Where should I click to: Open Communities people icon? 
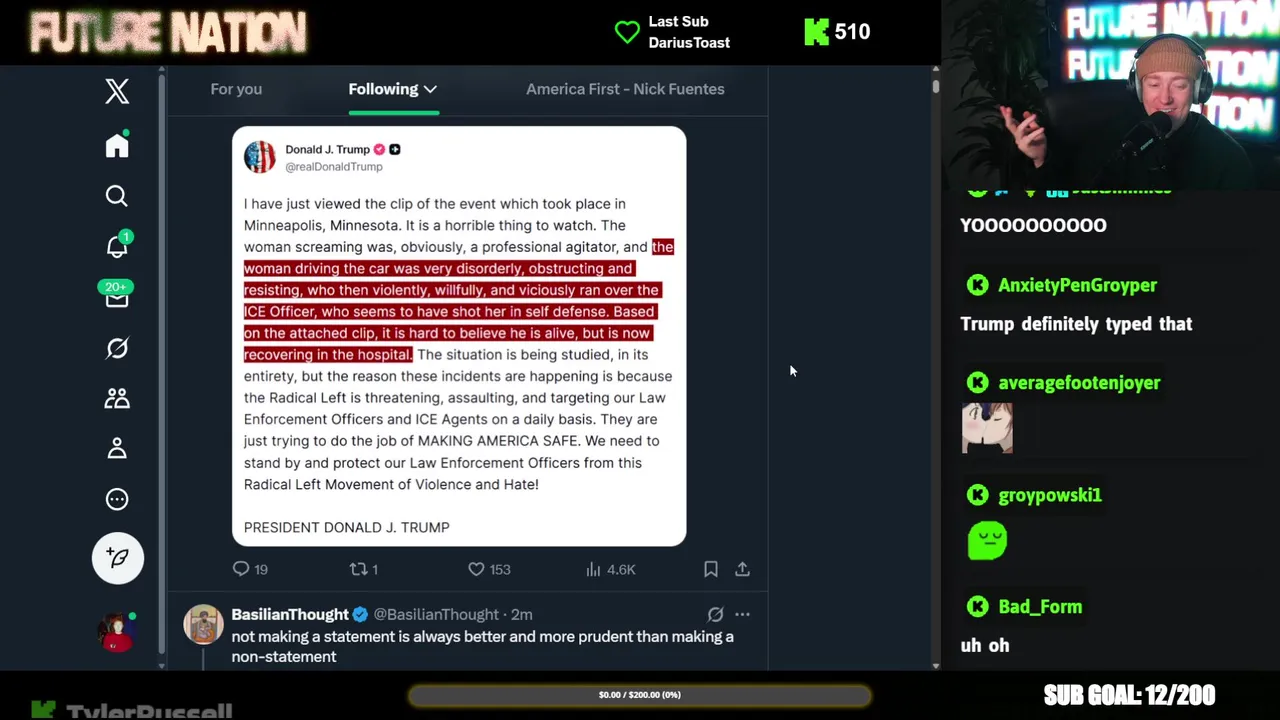[x=117, y=398]
